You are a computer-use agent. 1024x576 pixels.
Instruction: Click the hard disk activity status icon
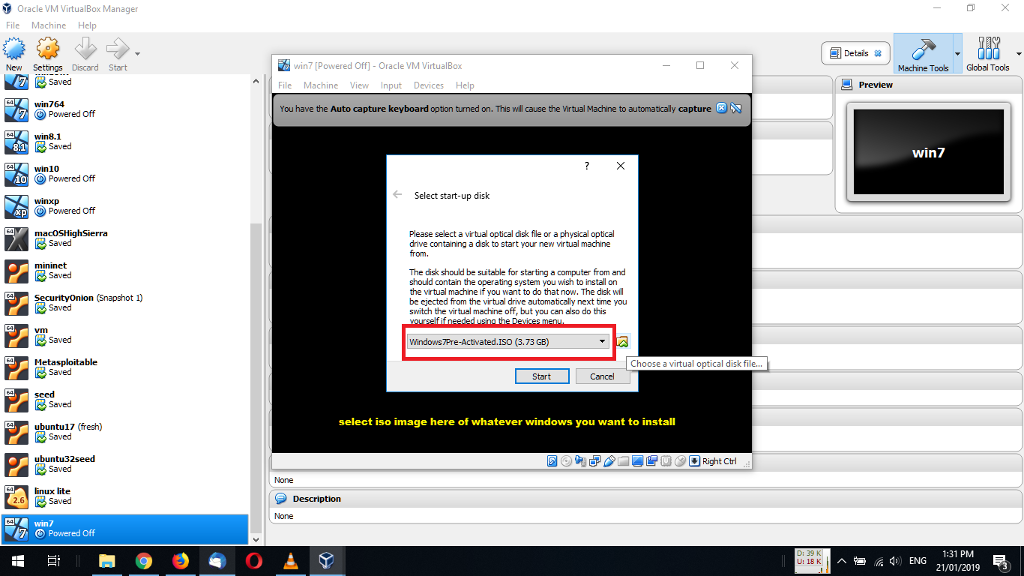(552, 461)
